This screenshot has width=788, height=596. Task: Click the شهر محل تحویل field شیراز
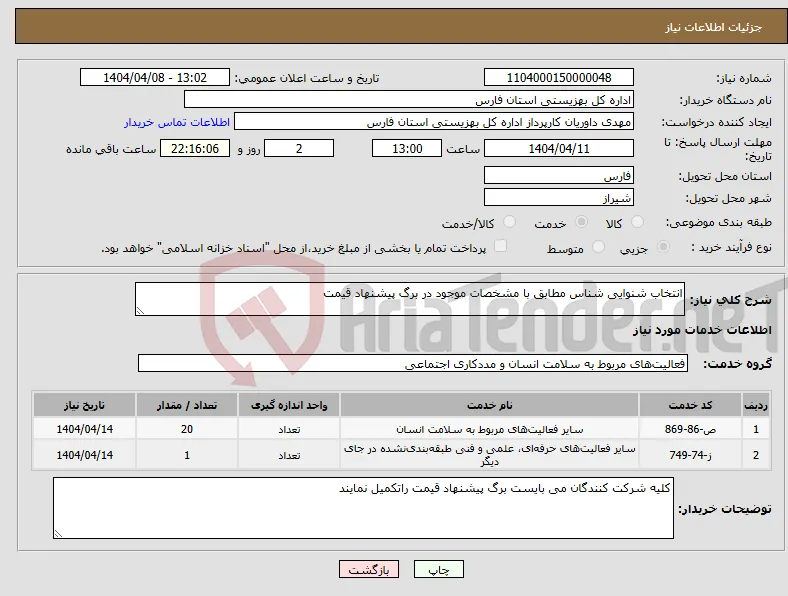point(559,197)
